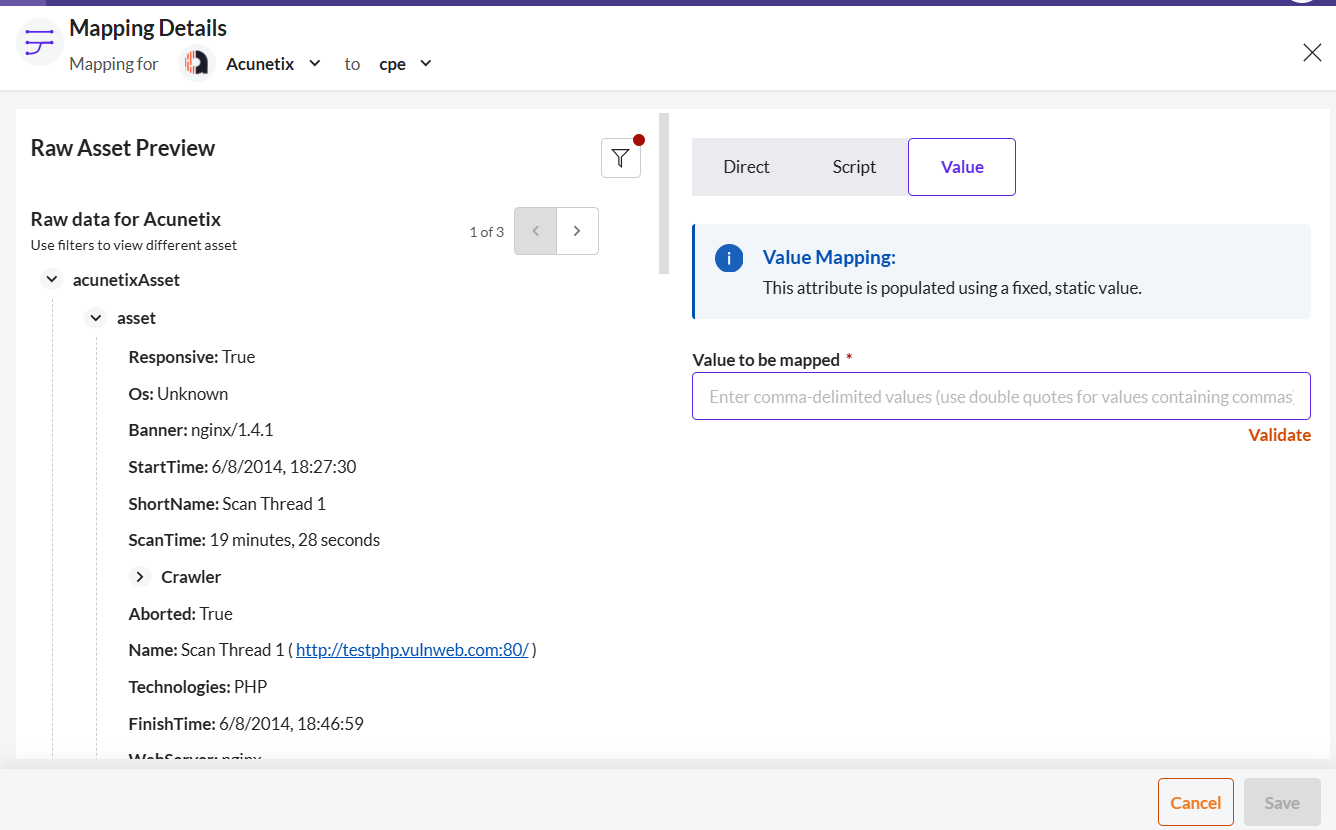Select the Value mapping tab
The width and height of the screenshot is (1336, 830).
(x=962, y=167)
